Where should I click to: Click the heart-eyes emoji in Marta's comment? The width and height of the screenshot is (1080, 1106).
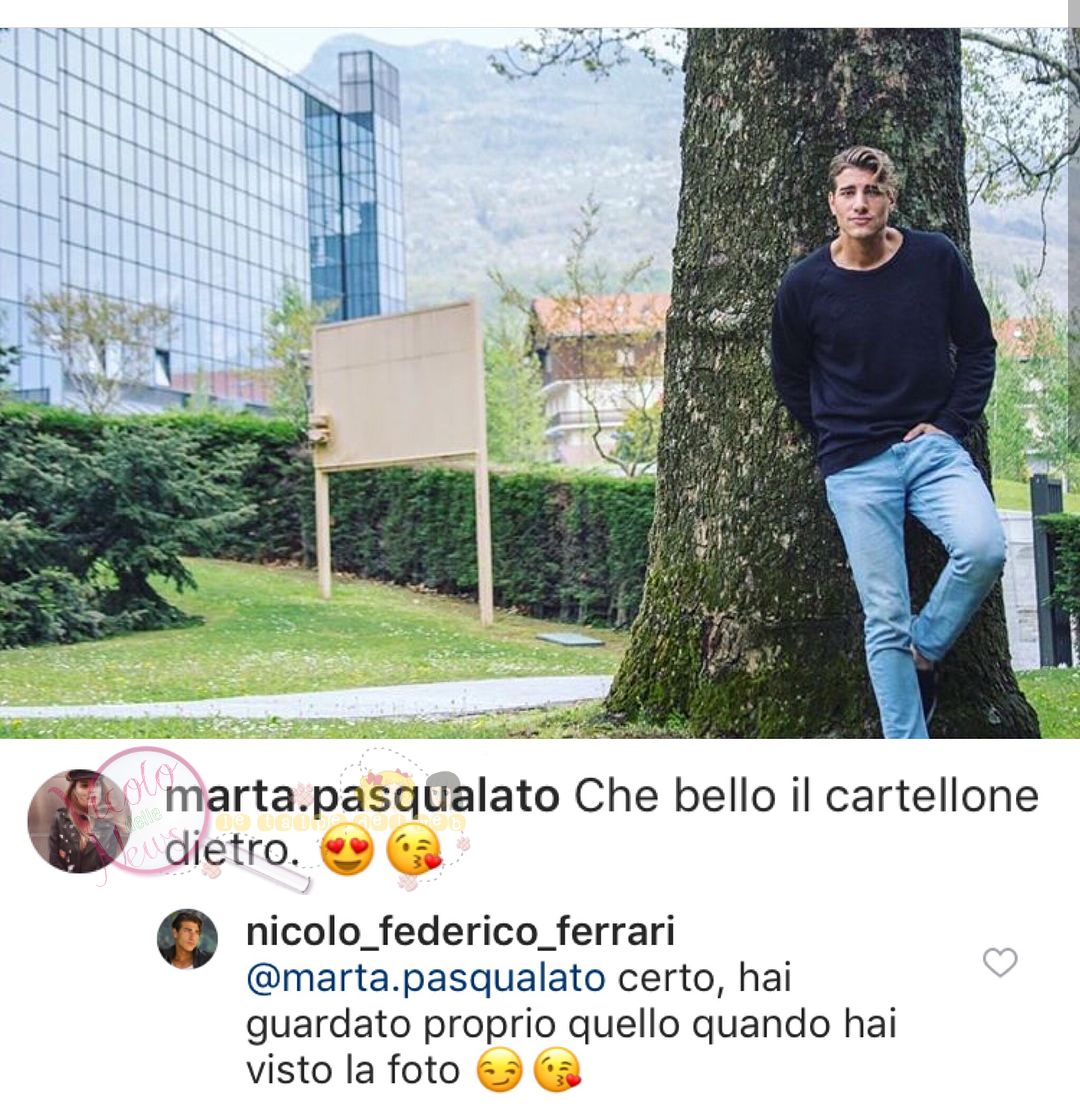(x=347, y=851)
